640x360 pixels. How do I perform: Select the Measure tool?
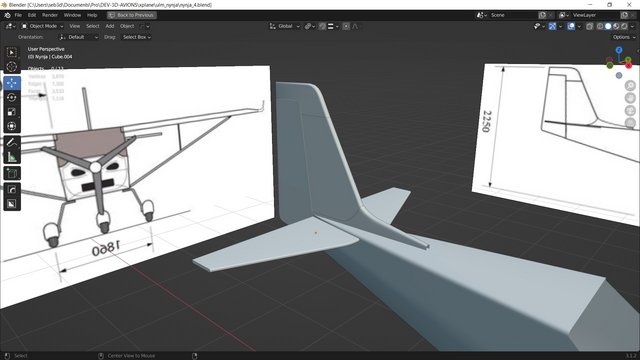click(x=12, y=157)
